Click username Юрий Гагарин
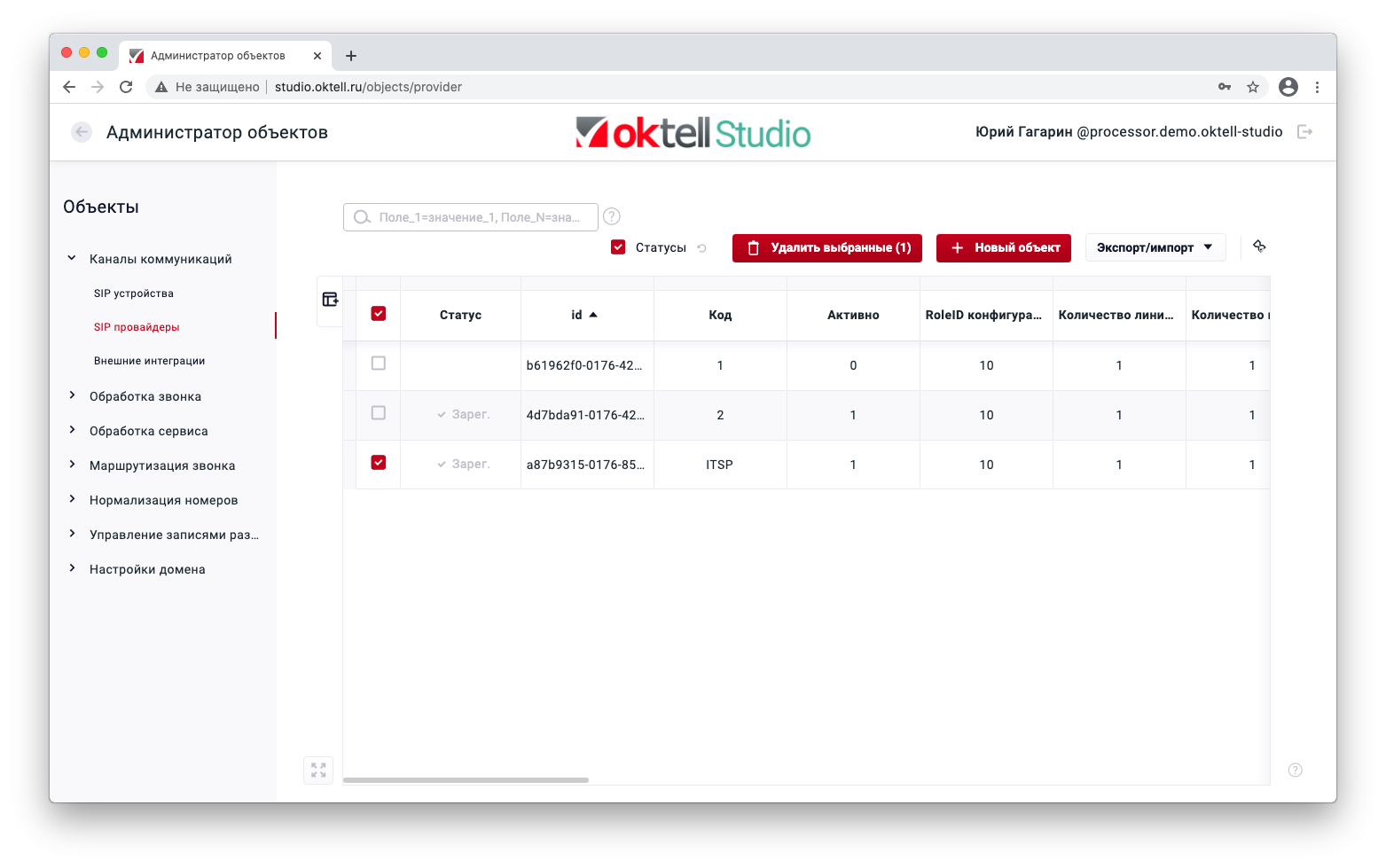 [1024, 132]
